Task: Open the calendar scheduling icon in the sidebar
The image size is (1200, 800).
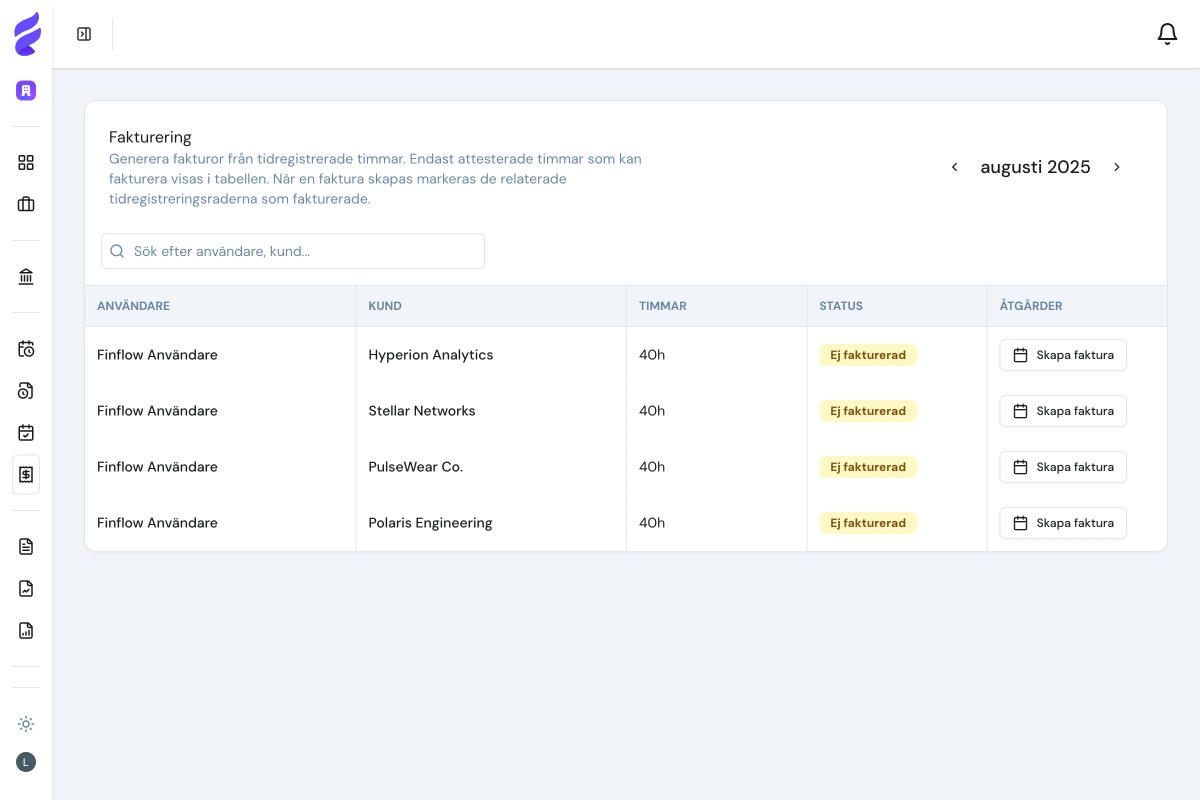Action: tap(26, 348)
